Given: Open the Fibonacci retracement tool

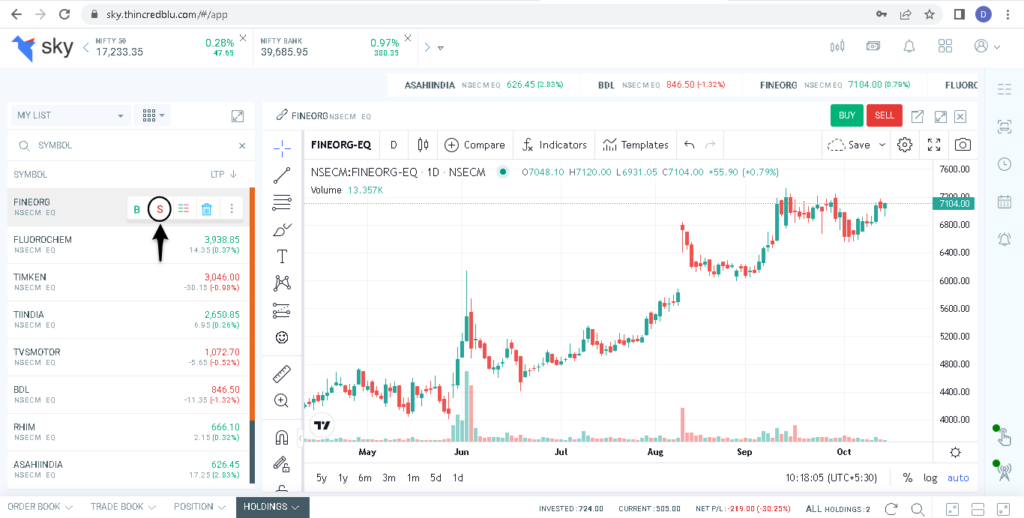Looking at the screenshot, I should [282, 202].
